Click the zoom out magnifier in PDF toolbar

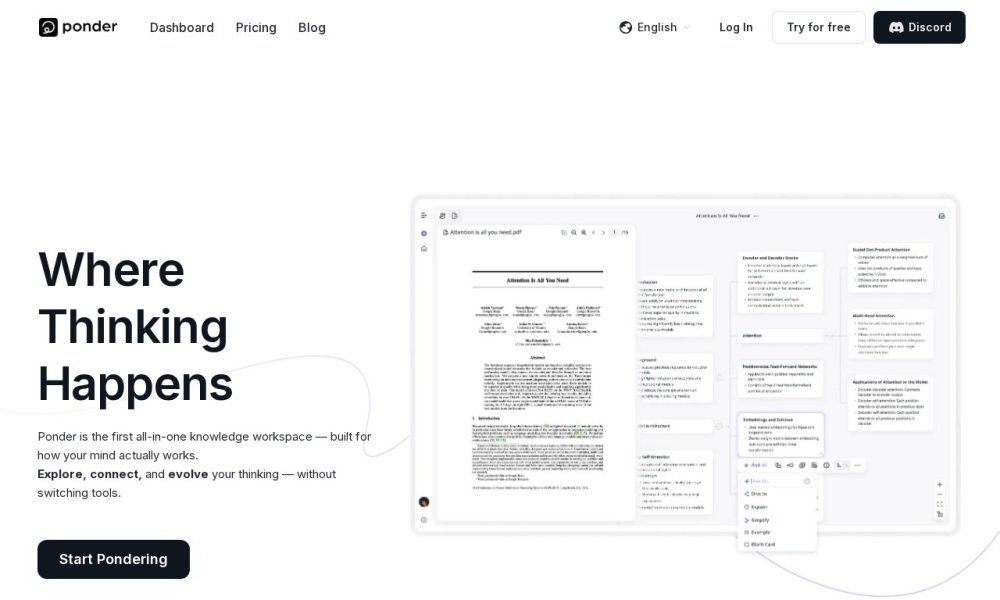[x=573, y=232]
